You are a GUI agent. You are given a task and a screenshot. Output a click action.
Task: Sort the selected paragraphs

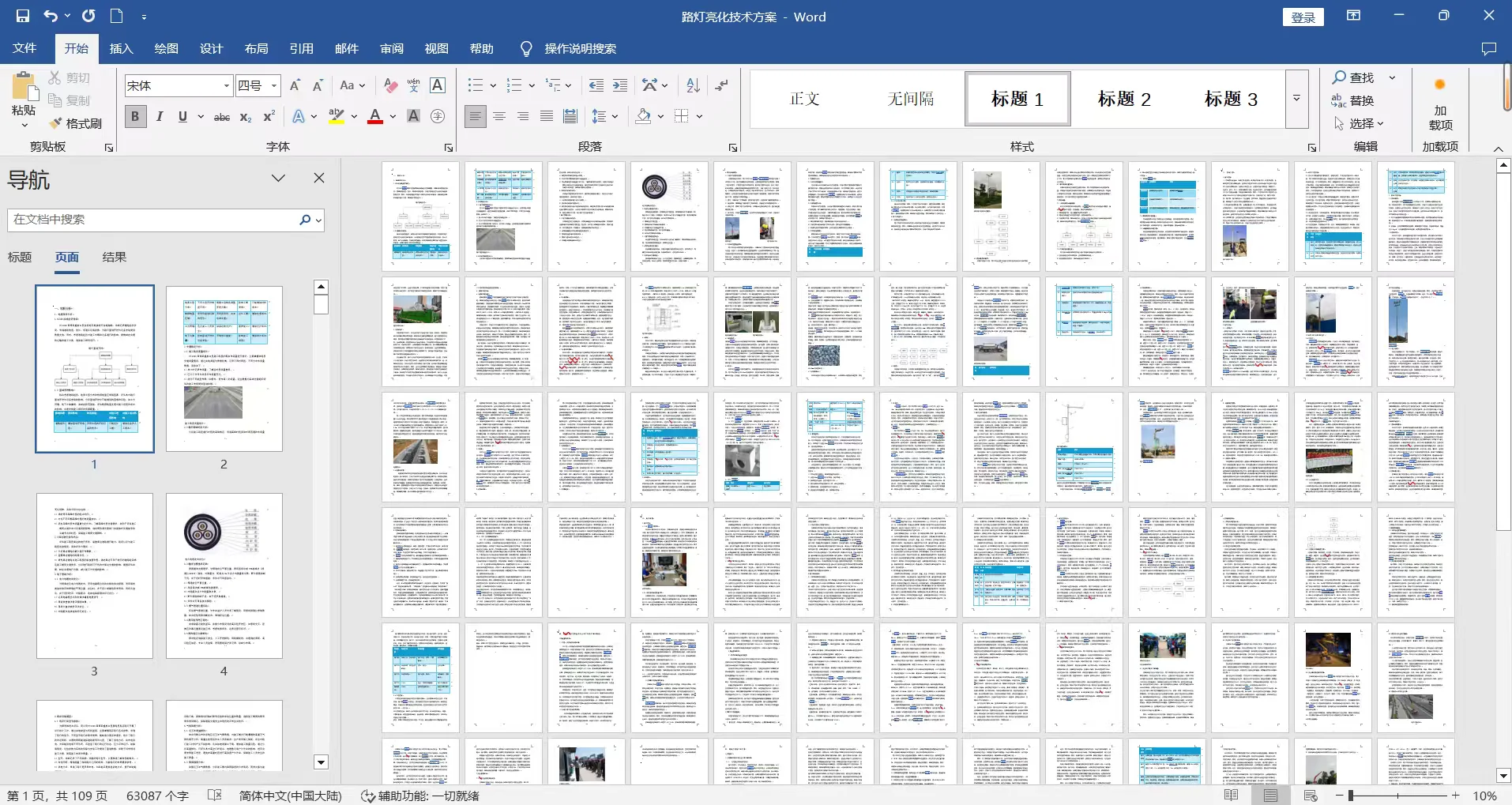(693, 85)
